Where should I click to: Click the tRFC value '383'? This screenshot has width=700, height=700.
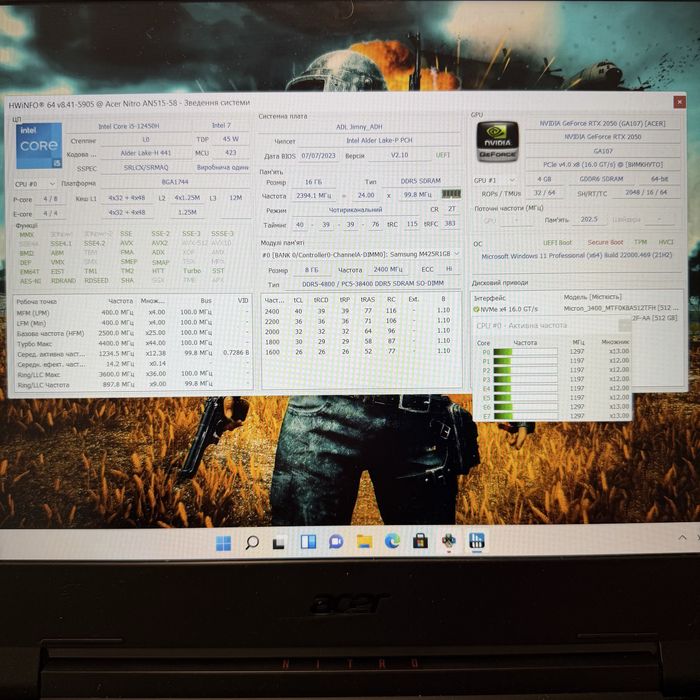pos(450,223)
